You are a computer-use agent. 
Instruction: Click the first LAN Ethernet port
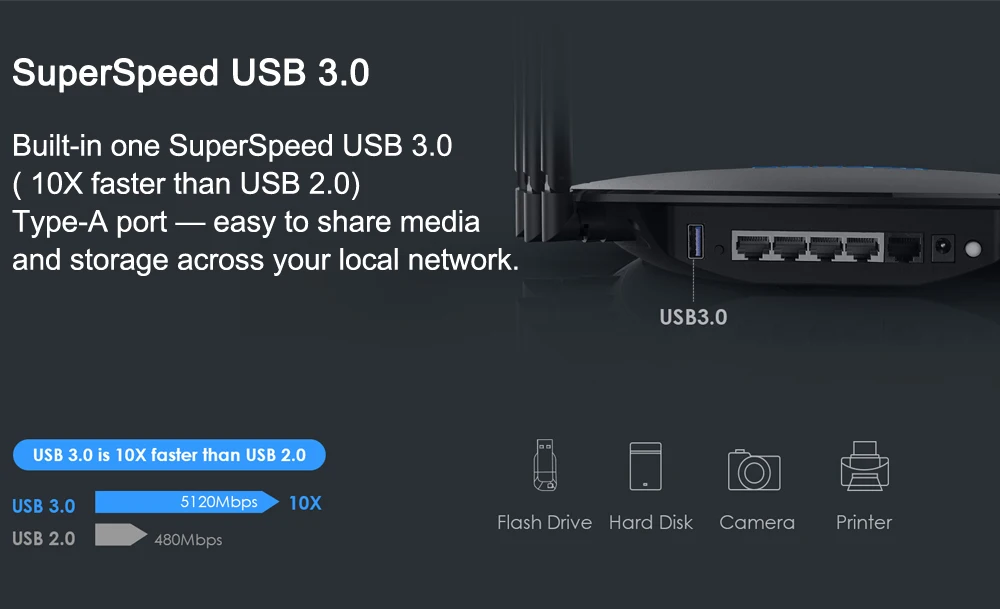(753, 247)
